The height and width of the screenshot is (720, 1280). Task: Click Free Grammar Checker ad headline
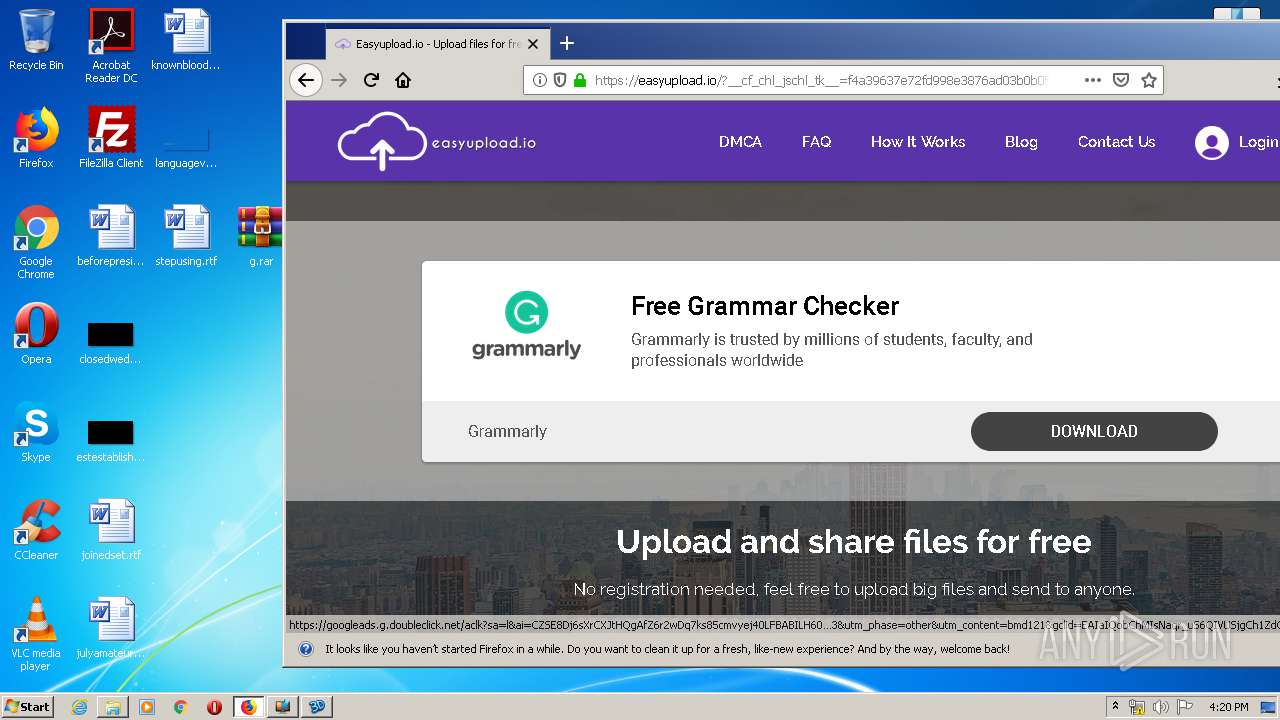pos(765,306)
